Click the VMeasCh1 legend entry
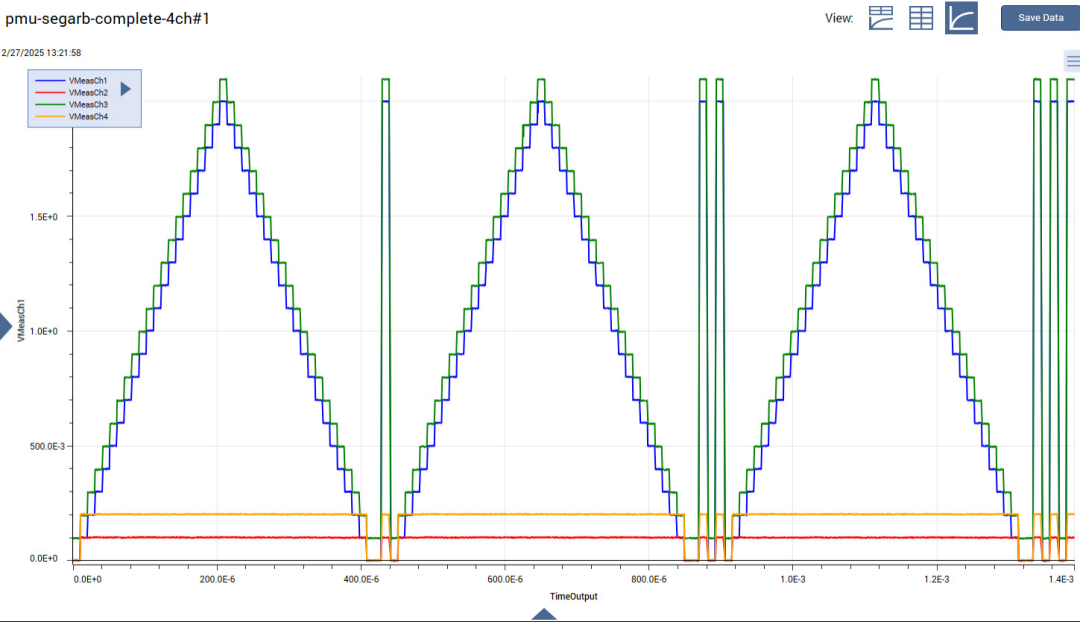1080x622 pixels. tap(87, 81)
